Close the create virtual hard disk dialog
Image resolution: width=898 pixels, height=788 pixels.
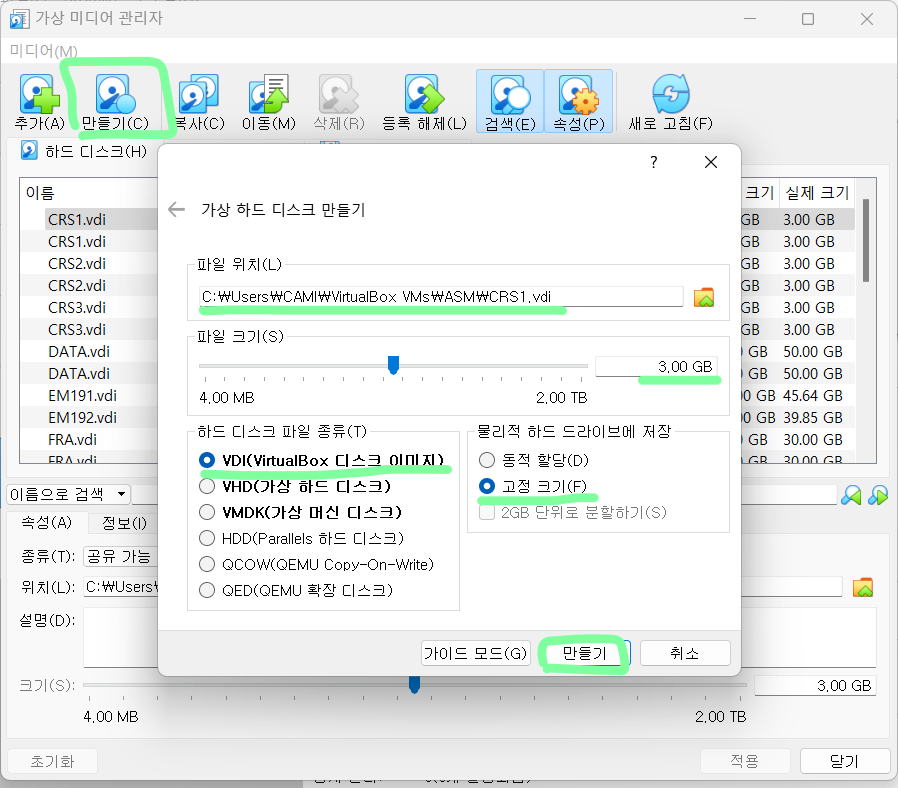711,162
